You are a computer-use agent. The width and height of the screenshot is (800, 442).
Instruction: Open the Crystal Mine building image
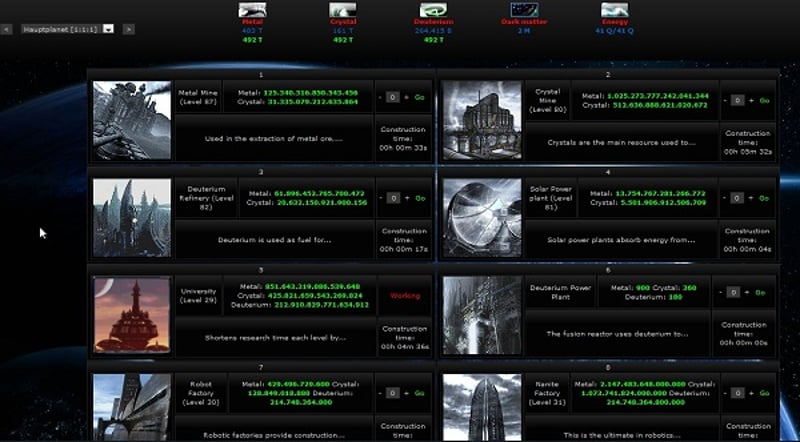[482, 120]
